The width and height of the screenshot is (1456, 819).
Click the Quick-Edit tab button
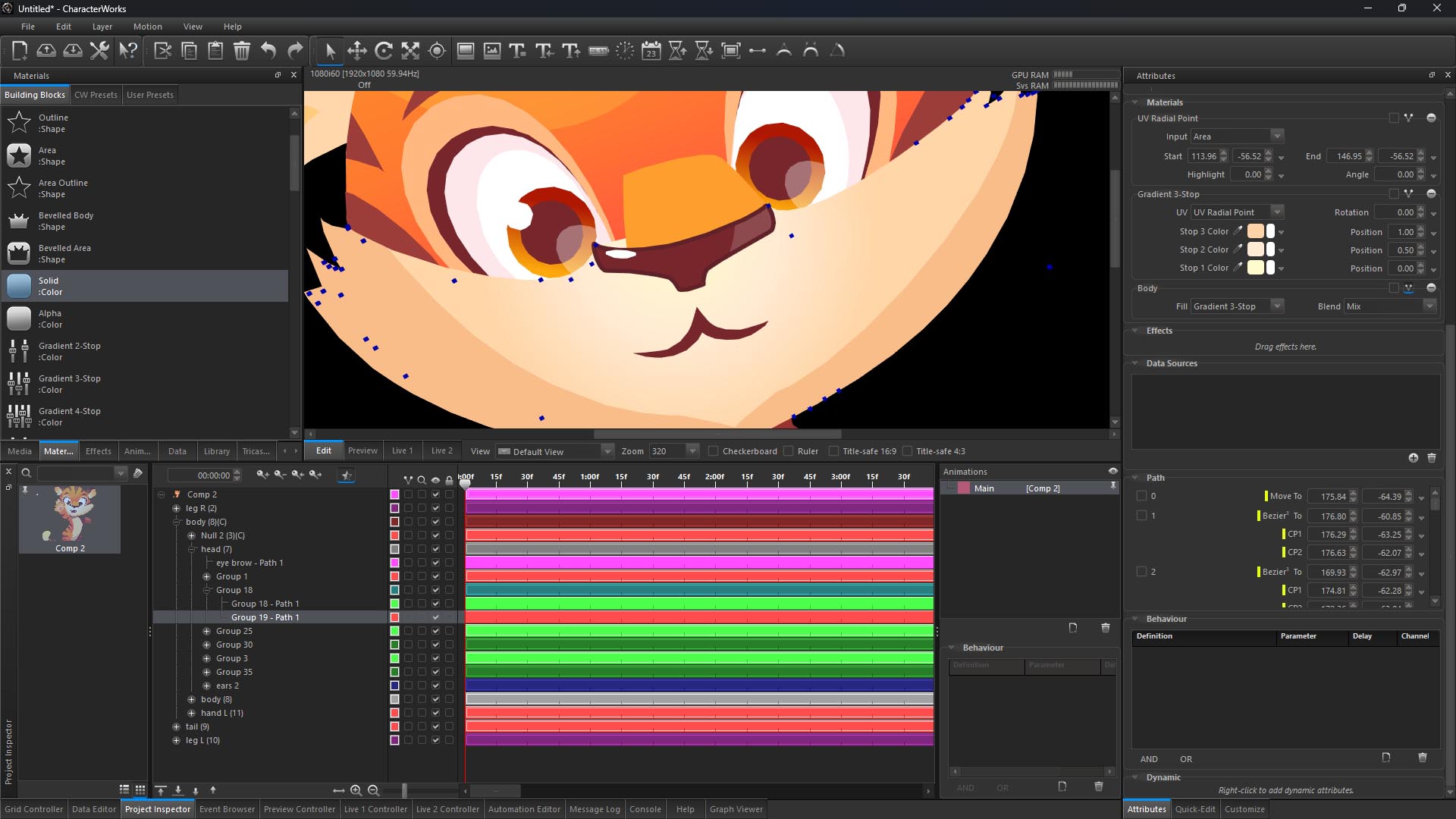tap(1194, 809)
